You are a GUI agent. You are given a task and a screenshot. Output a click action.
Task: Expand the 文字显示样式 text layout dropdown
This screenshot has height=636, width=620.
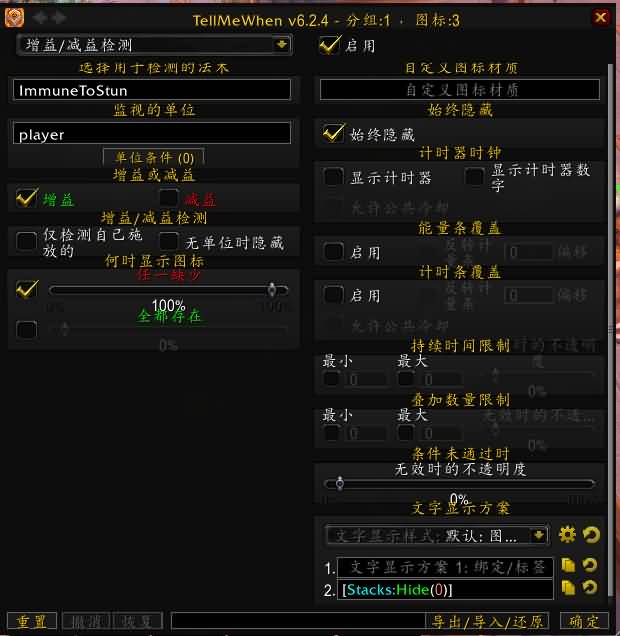tap(437, 536)
